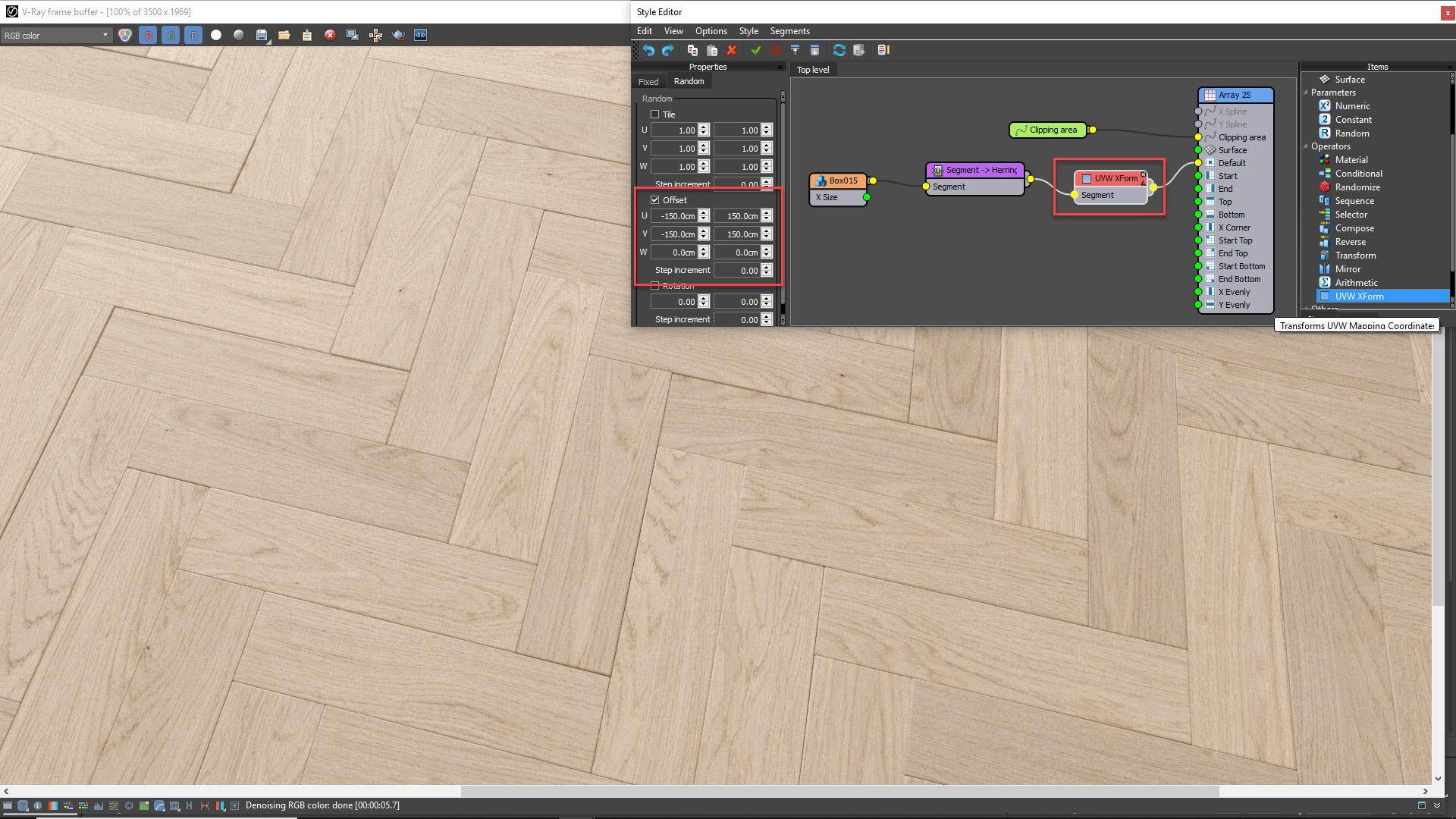Save the rendered image to disk

click(260, 35)
